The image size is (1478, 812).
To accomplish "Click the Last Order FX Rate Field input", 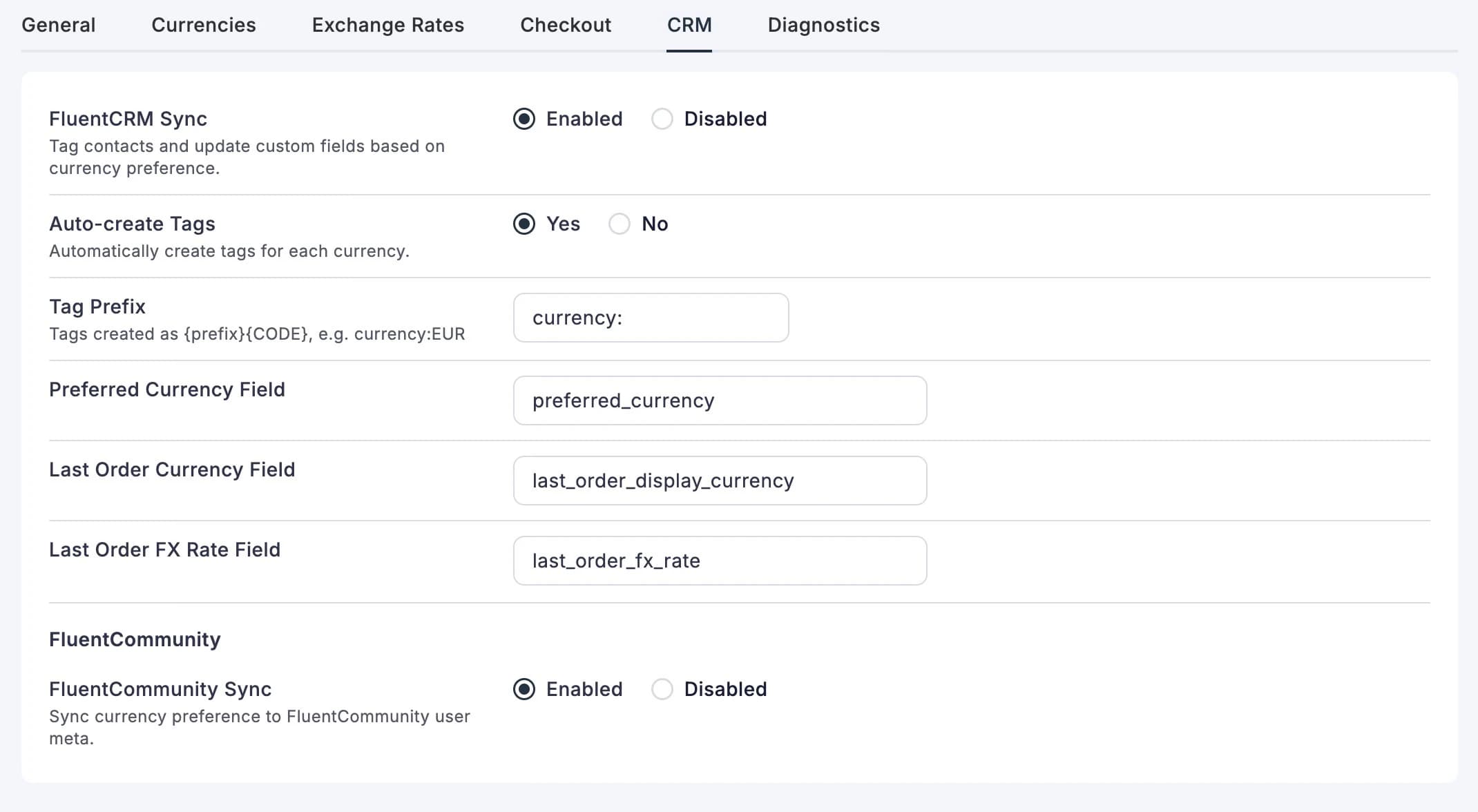I will (x=720, y=561).
